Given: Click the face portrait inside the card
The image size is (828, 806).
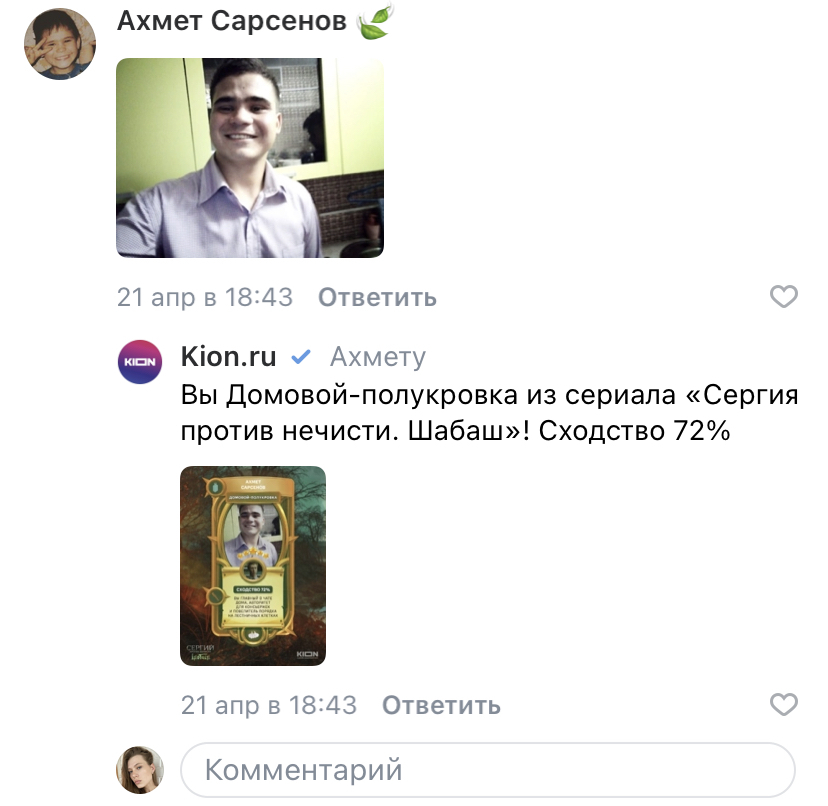Looking at the screenshot, I should click(252, 532).
